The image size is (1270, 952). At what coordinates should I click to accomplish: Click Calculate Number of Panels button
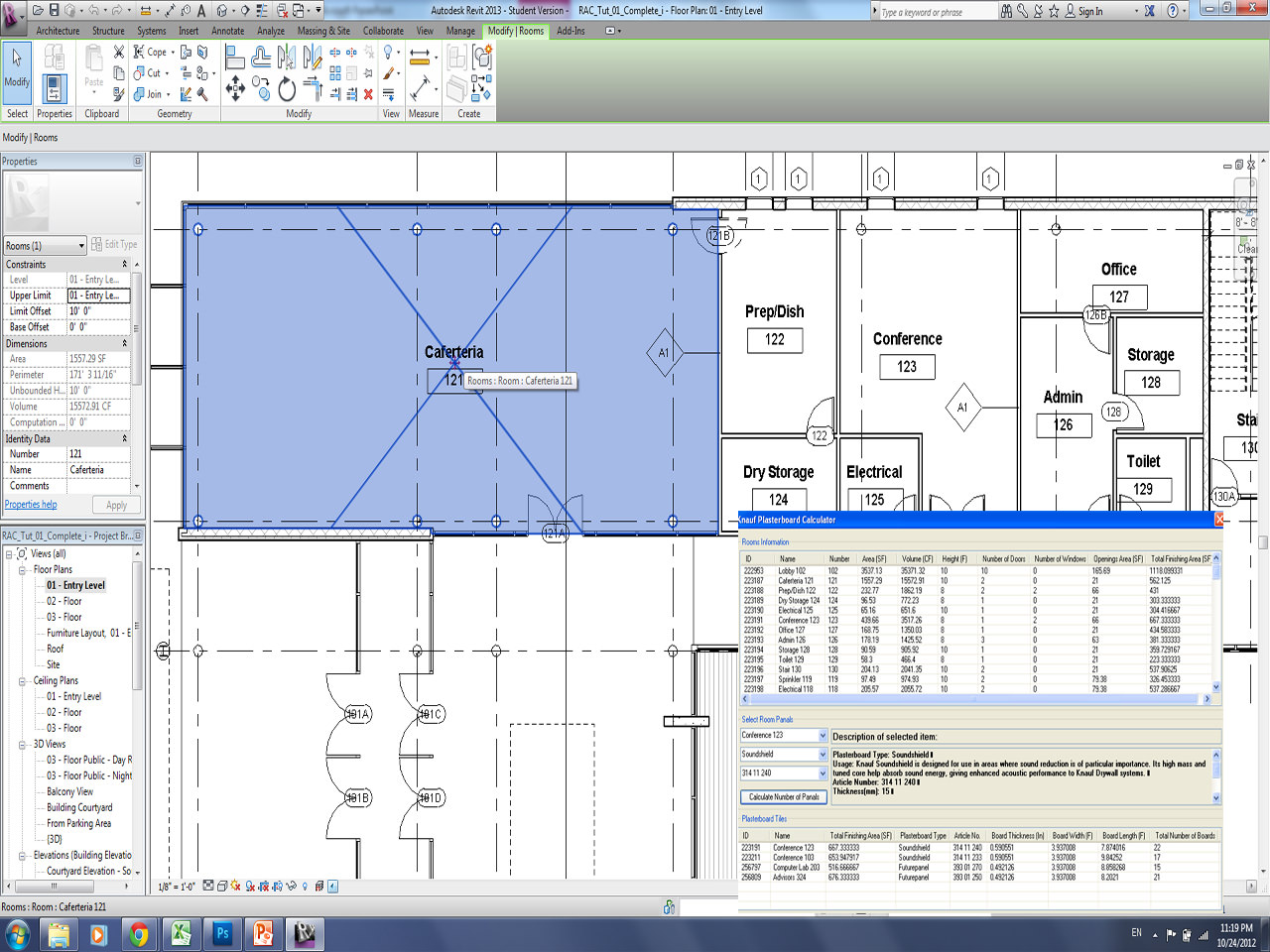point(783,797)
